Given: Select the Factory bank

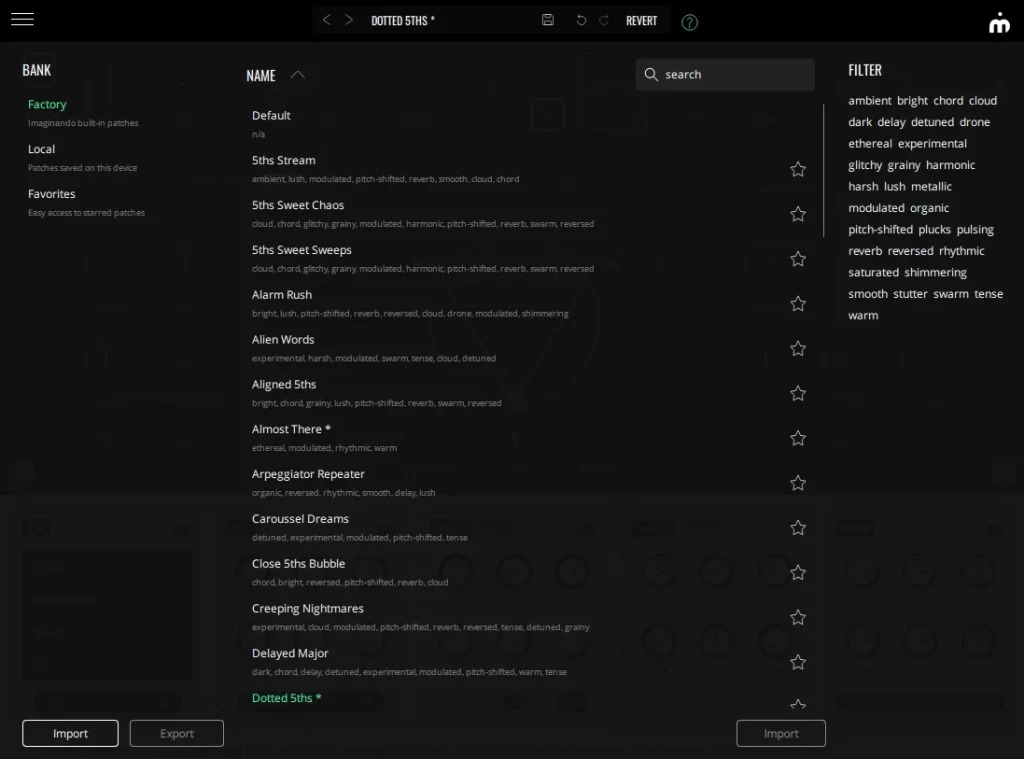Looking at the screenshot, I should tap(47, 104).
